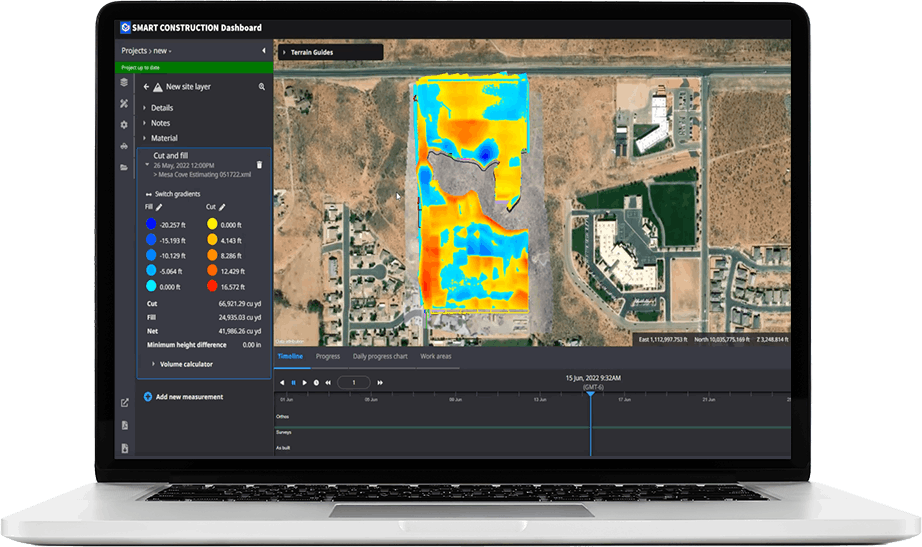Go back using arrow beside New site layer

point(146,86)
